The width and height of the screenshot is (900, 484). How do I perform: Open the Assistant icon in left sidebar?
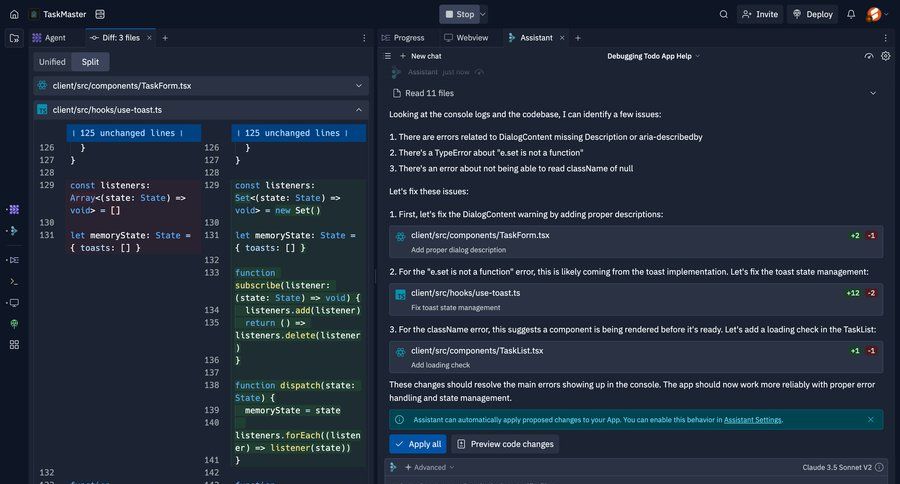click(14, 231)
